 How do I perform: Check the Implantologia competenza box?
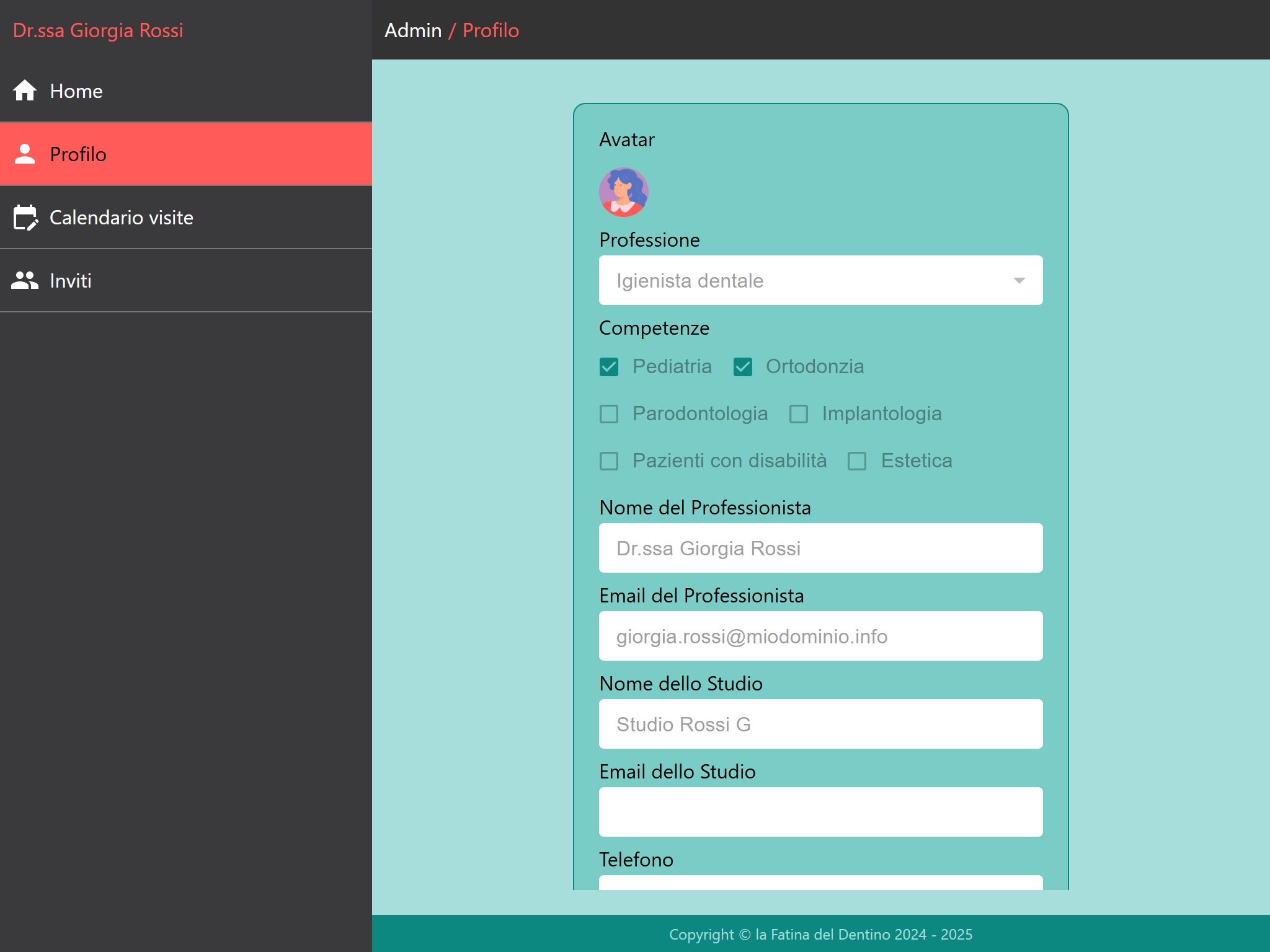pyautogui.click(x=799, y=414)
